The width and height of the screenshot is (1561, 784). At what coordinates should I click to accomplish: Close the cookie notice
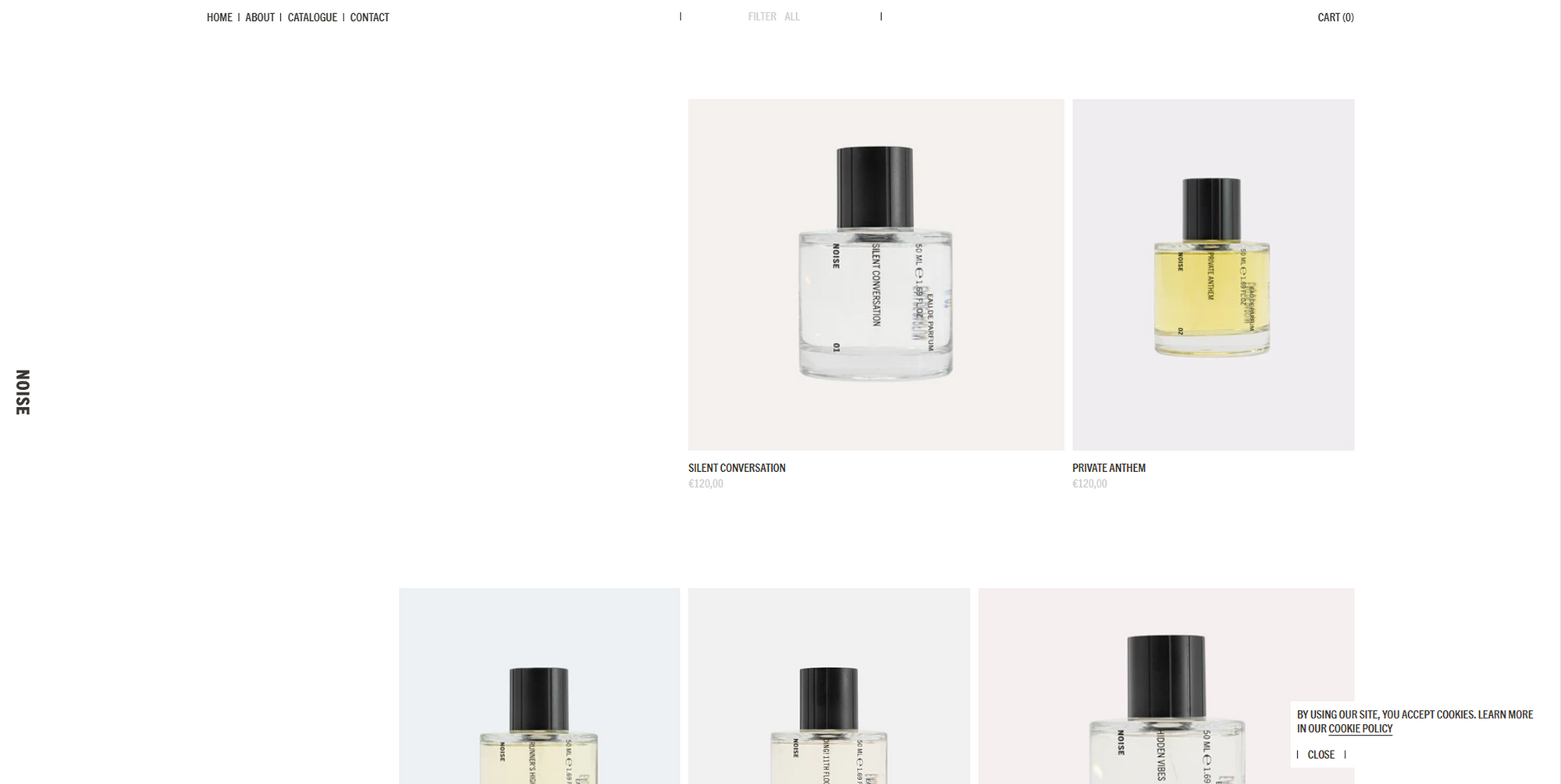coord(1321,754)
